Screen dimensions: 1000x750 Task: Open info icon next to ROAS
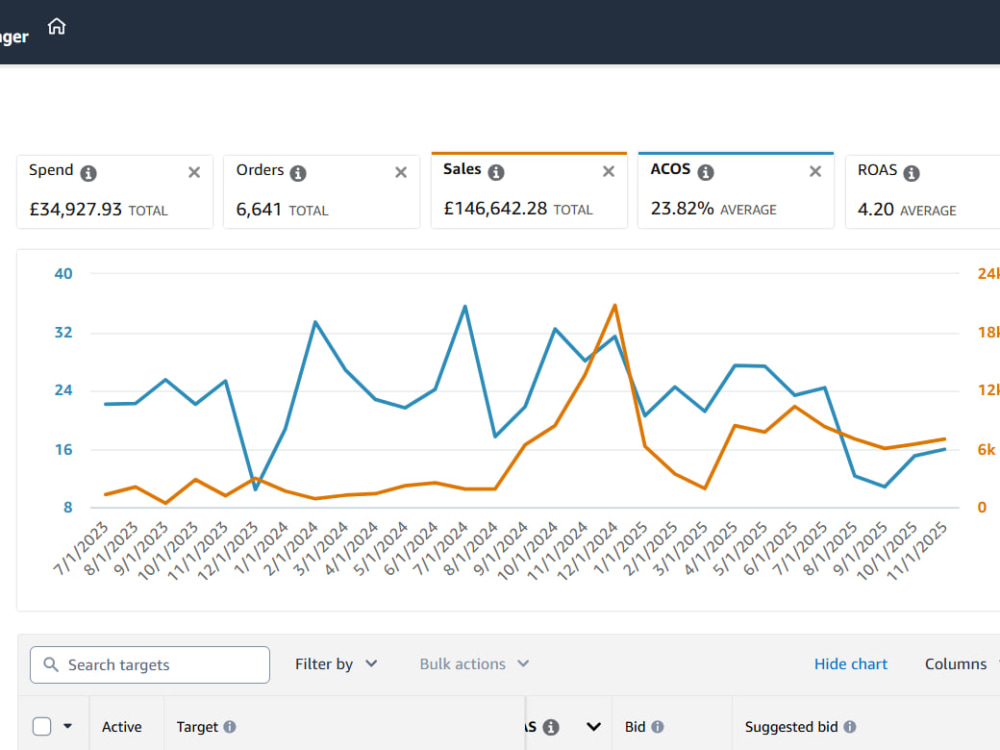(x=911, y=173)
